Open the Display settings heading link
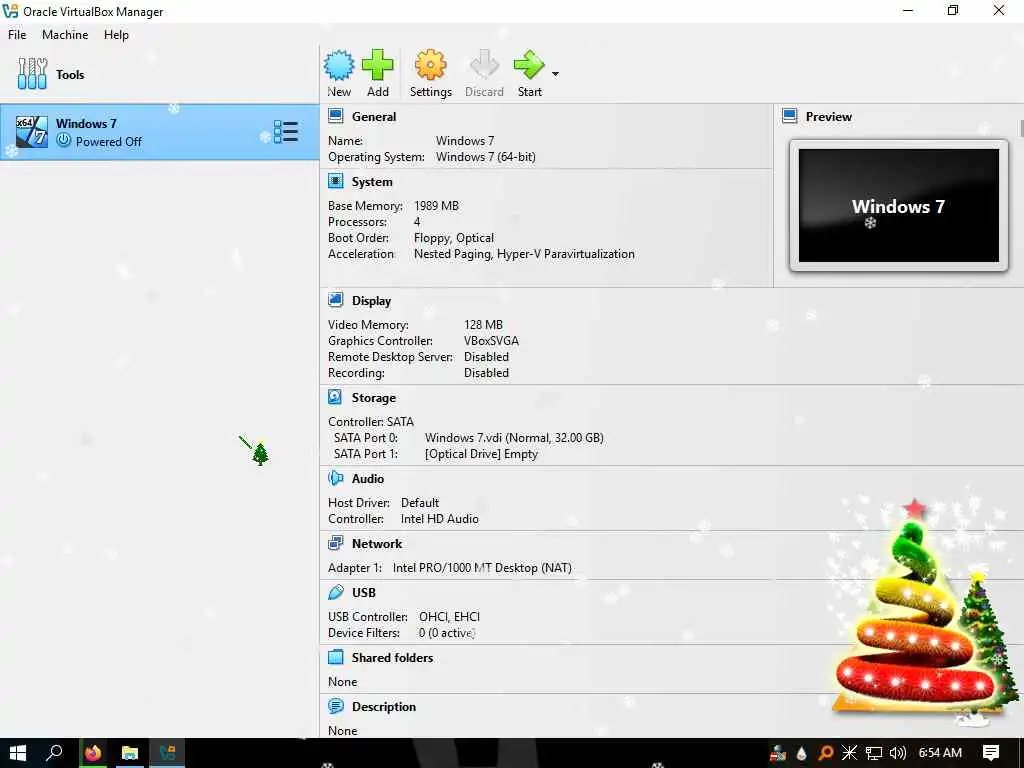Image resolution: width=1024 pixels, height=768 pixels. (x=372, y=300)
